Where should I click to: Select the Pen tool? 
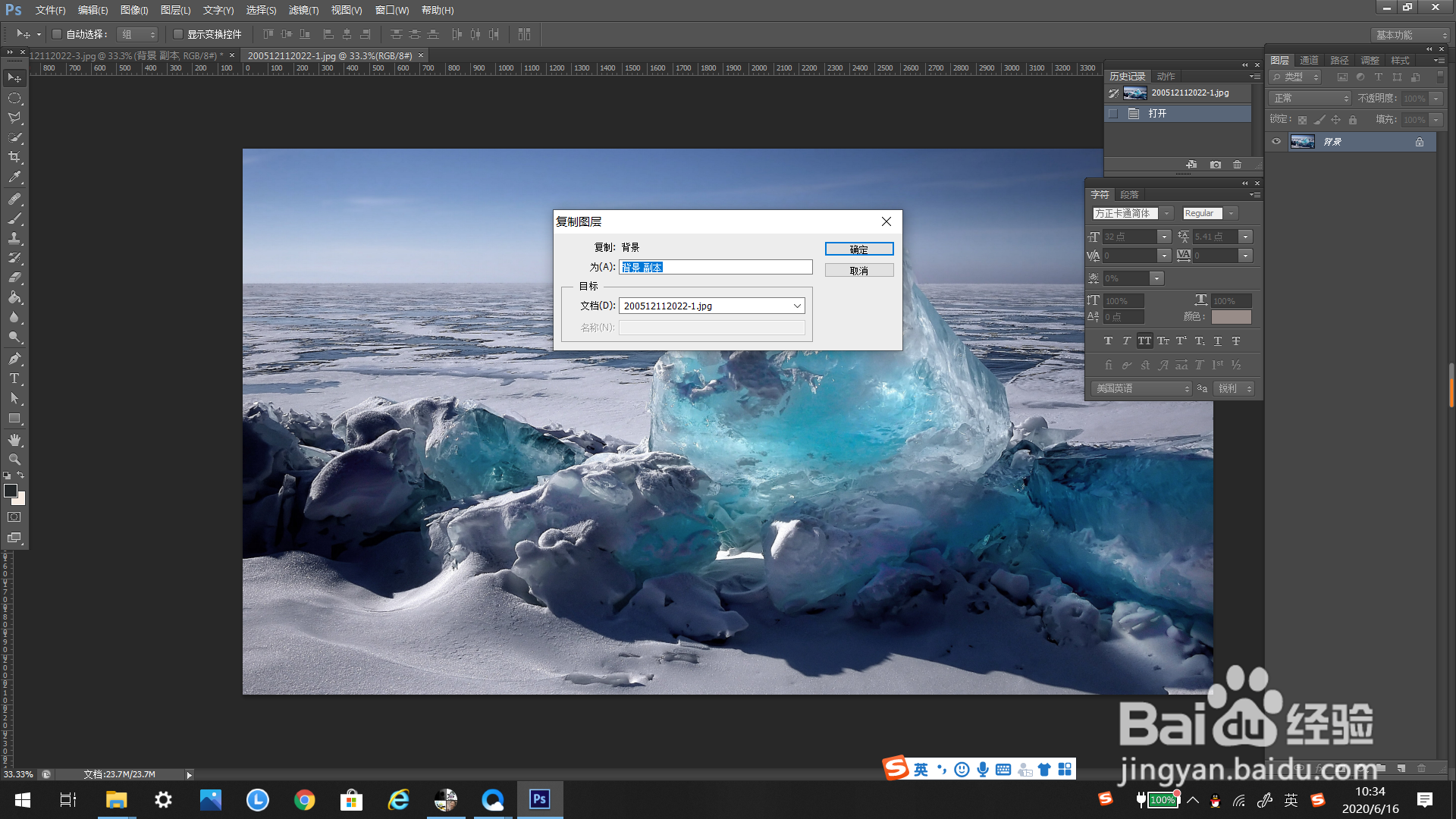pyautogui.click(x=14, y=359)
